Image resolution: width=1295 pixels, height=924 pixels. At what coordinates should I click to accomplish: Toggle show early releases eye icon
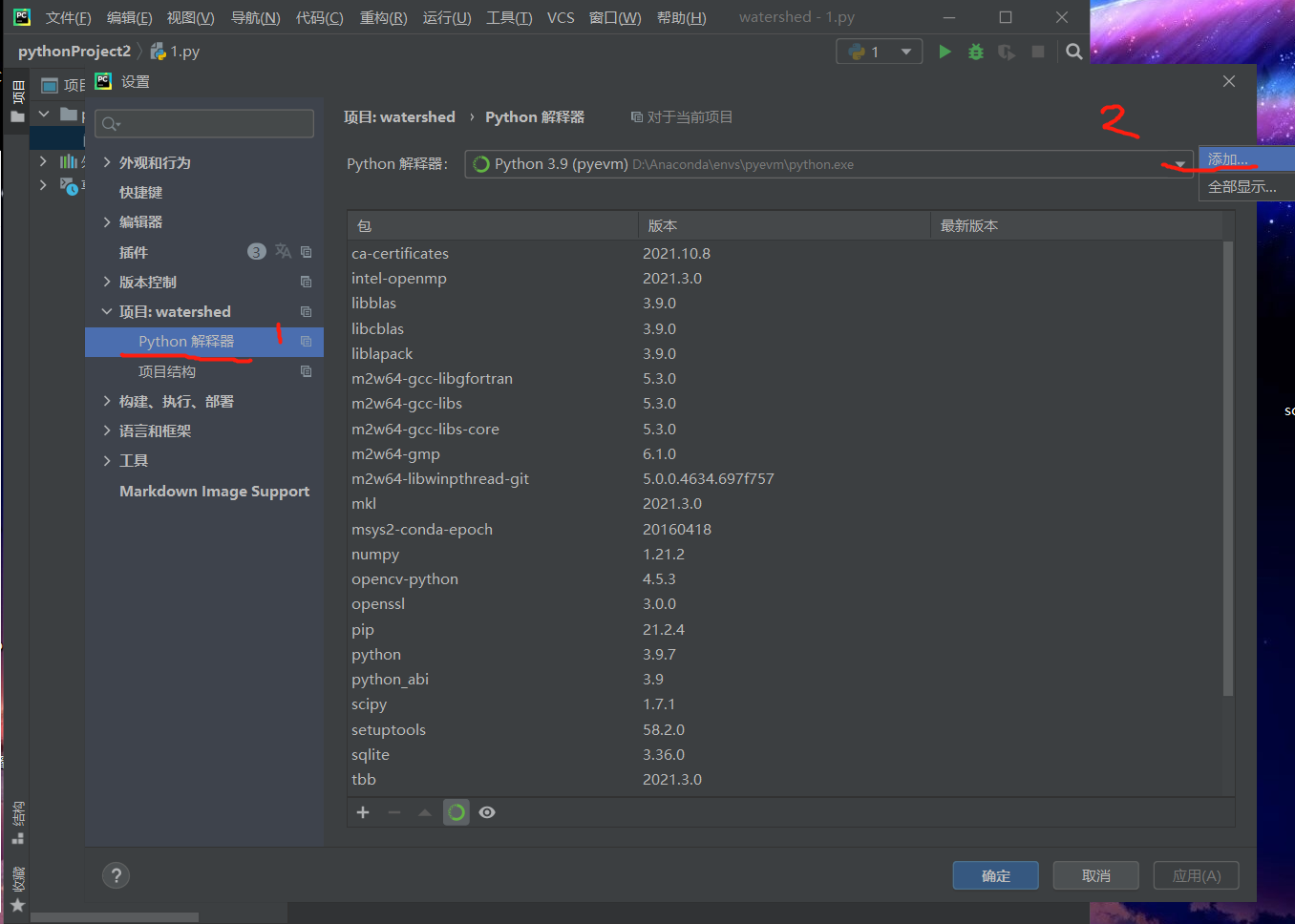click(x=487, y=812)
